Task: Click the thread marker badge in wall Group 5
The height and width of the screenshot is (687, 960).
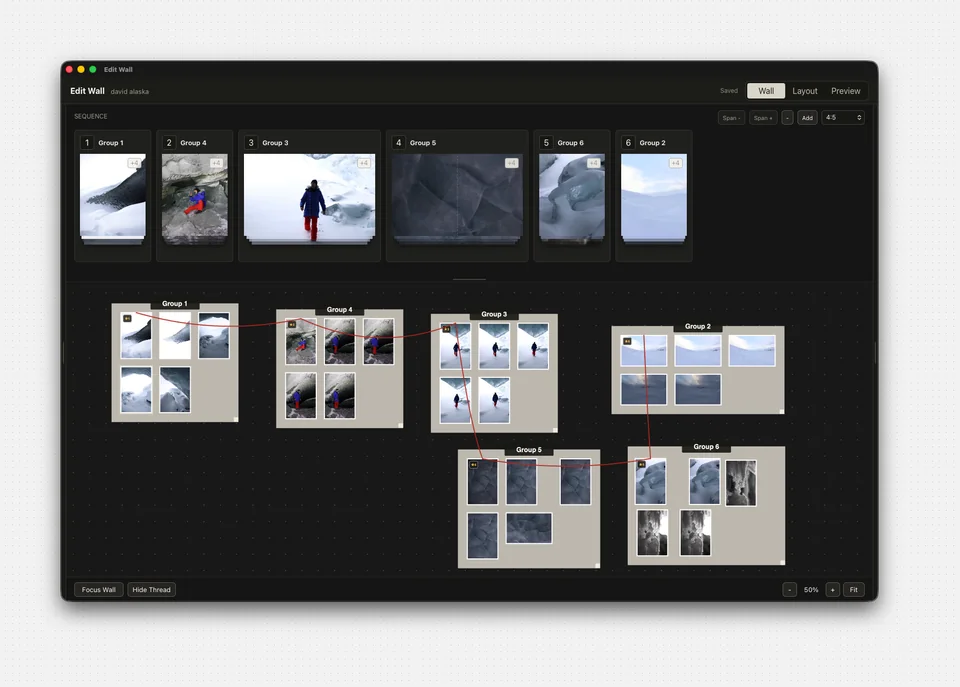Action: tap(473, 465)
